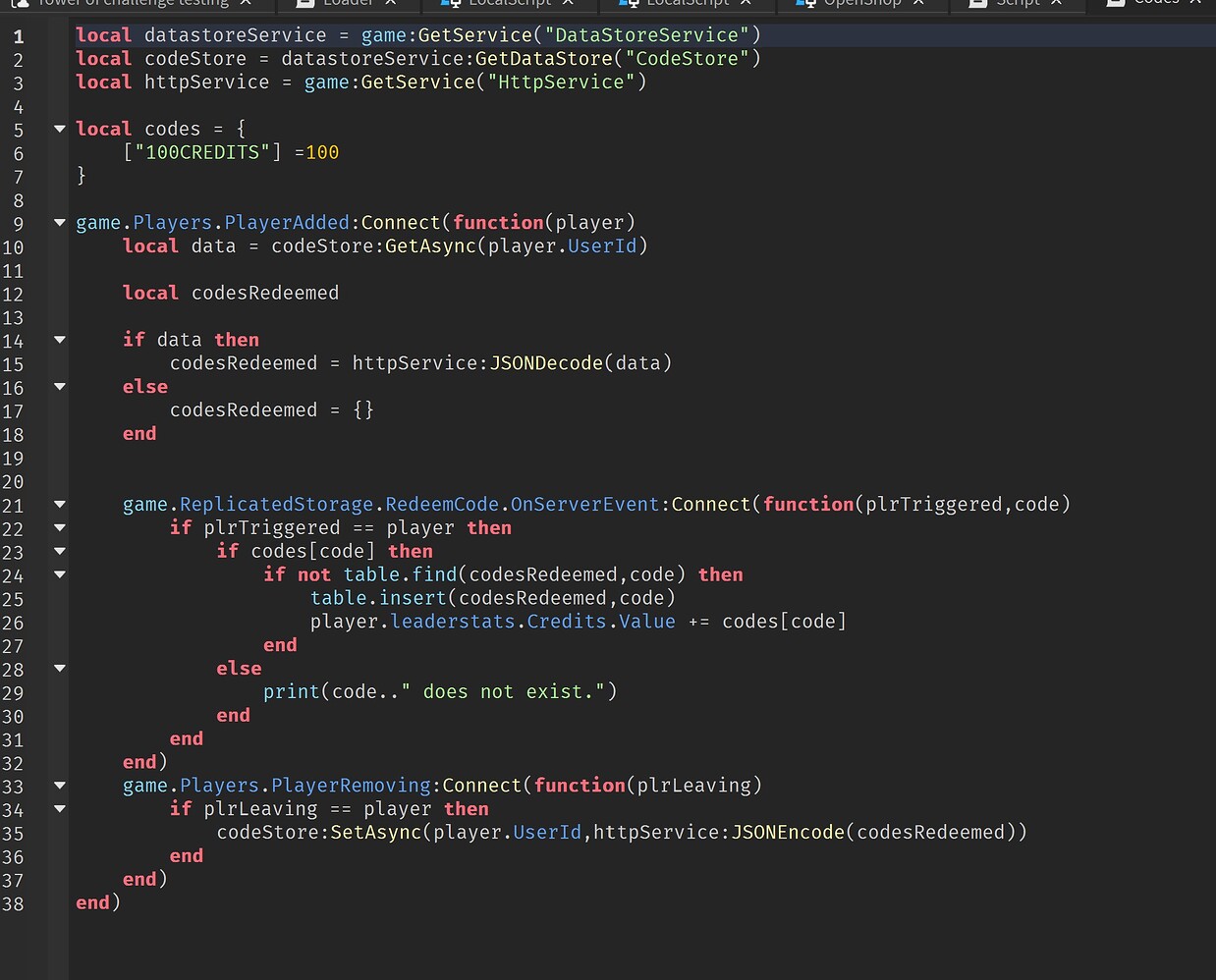Collapse the OnServerEvent function fold arrow on line 21
Image resolution: width=1216 pixels, height=980 pixels.
[60, 504]
